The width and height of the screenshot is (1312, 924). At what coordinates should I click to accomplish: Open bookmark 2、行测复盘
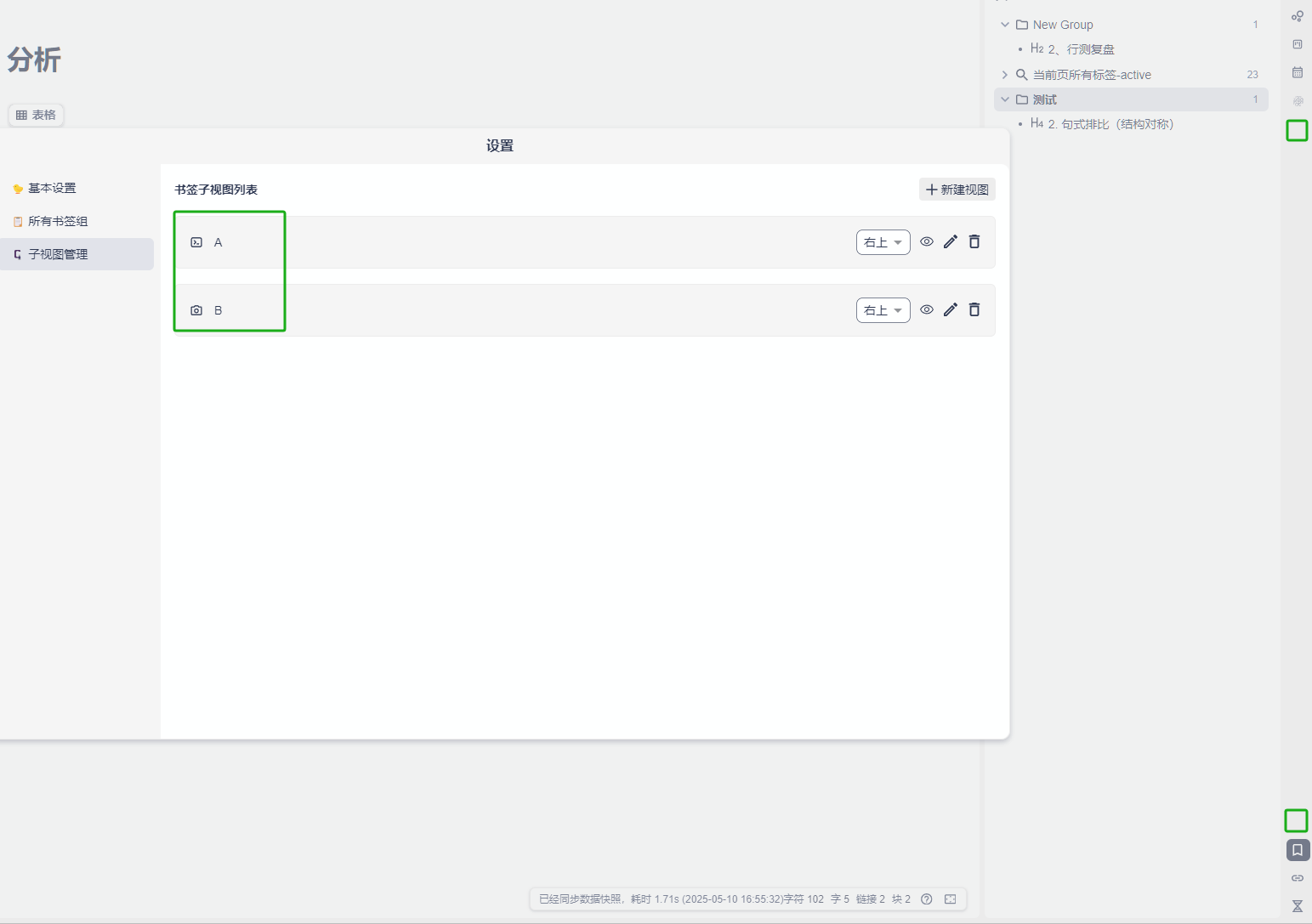[x=1081, y=49]
